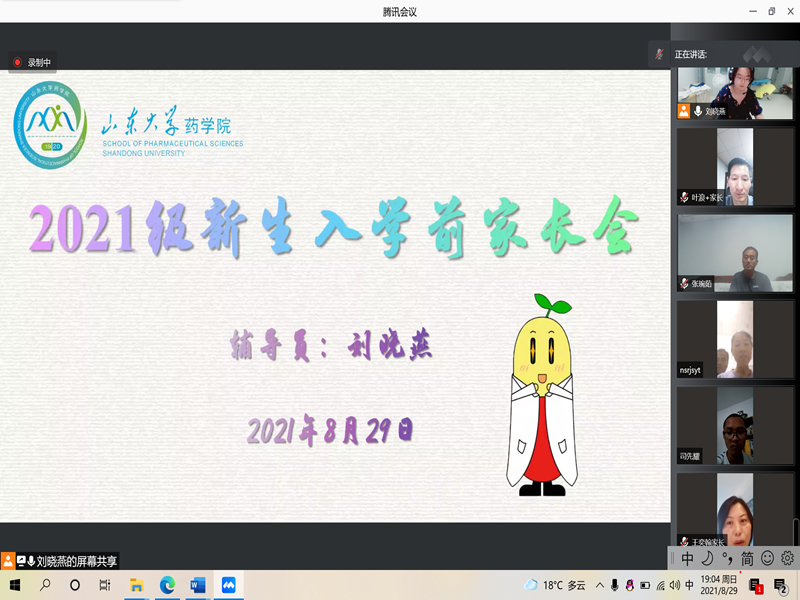Click the Tencent Meeting icon in the taskbar
The width and height of the screenshot is (800, 600).
(228, 585)
